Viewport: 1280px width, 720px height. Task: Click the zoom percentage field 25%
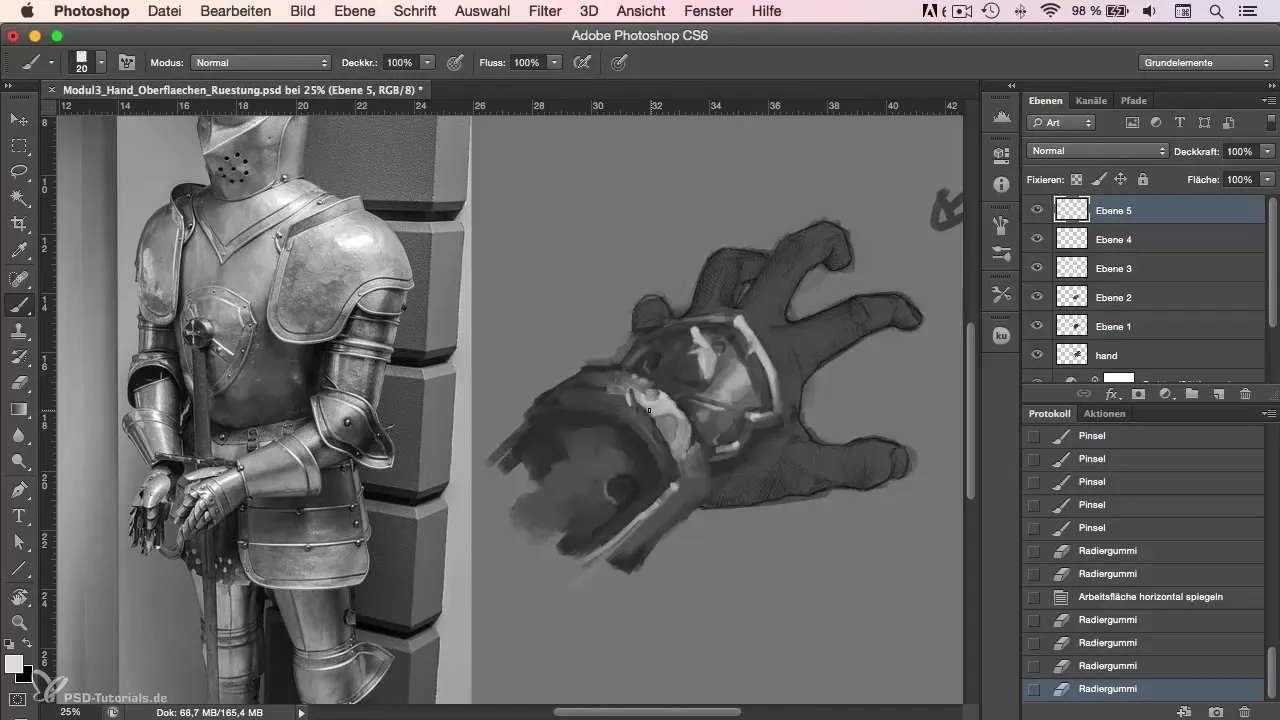[70, 712]
